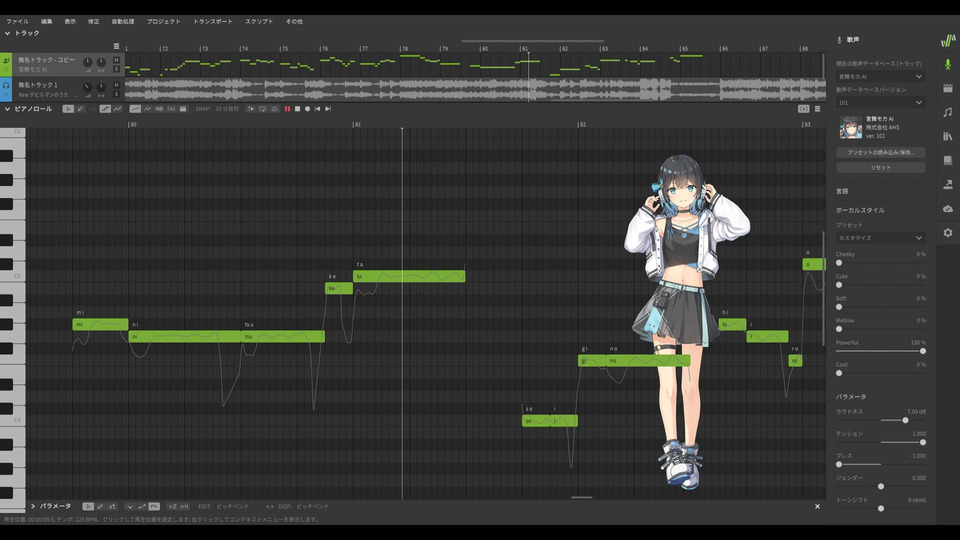Click the プリセットの読み込み/保存 button

click(x=880, y=152)
